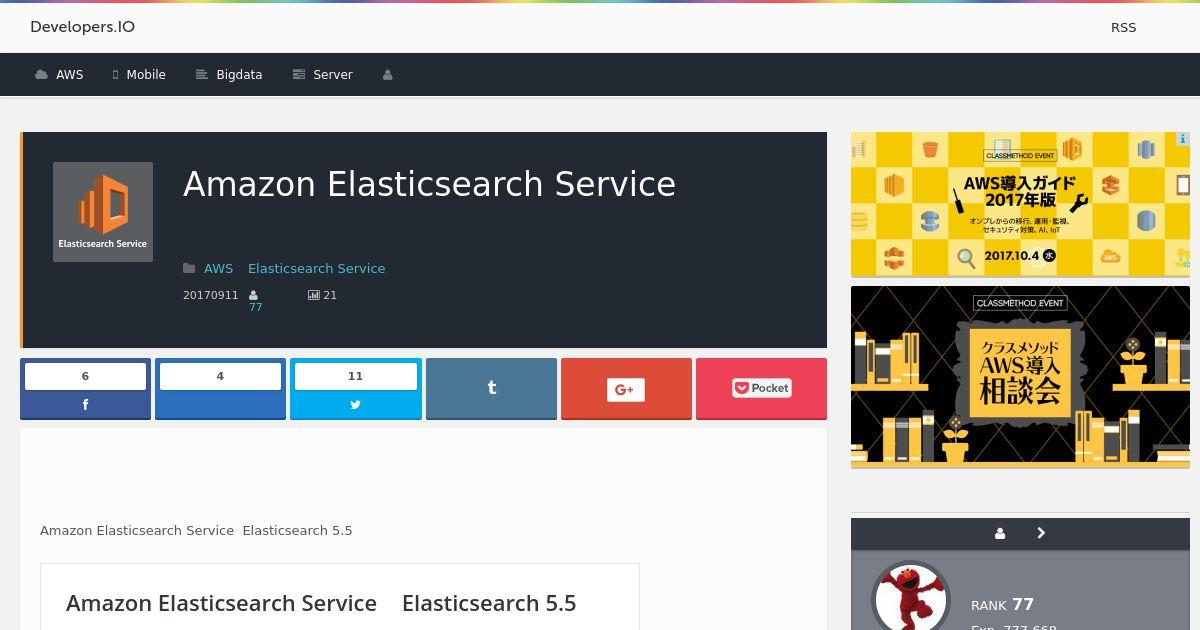Open the Developers.IO home link
Viewport: 1200px width, 630px height.
(x=82, y=27)
